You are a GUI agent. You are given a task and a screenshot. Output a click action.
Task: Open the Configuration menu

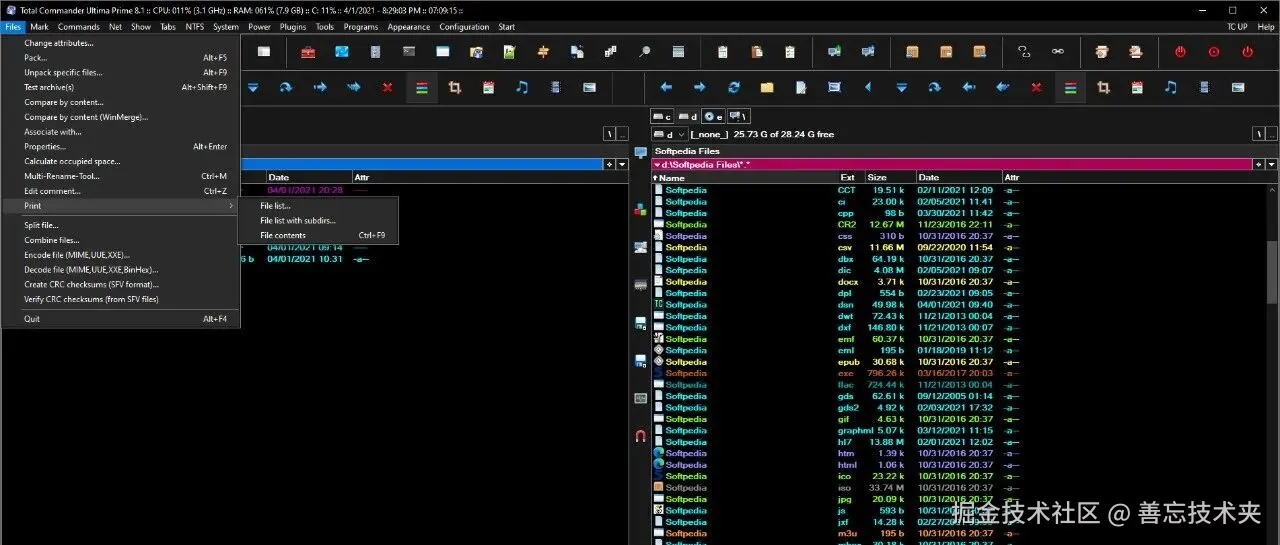click(x=464, y=27)
